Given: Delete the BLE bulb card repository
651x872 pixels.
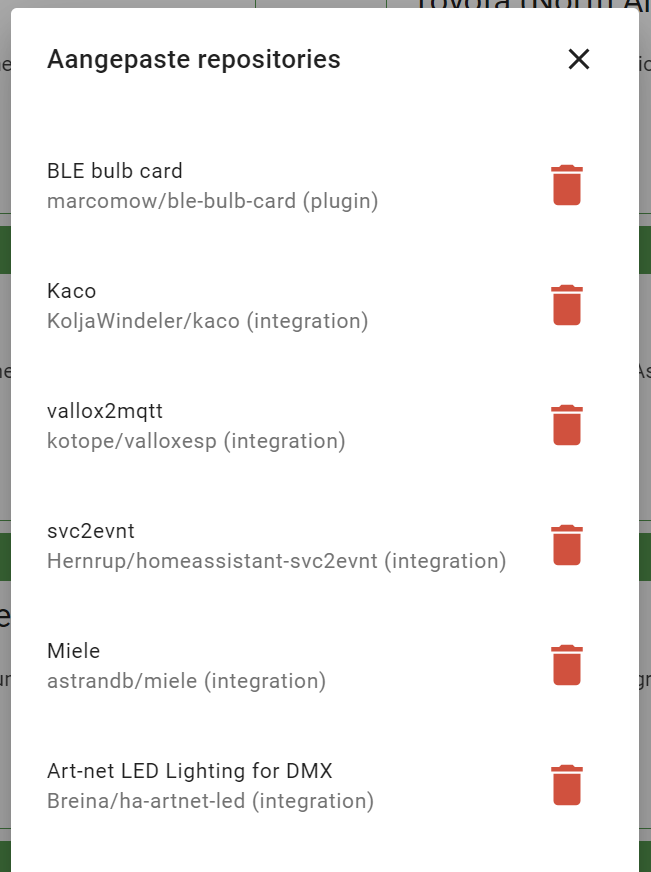Looking at the screenshot, I should pyautogui.click(x=567, y=184).
